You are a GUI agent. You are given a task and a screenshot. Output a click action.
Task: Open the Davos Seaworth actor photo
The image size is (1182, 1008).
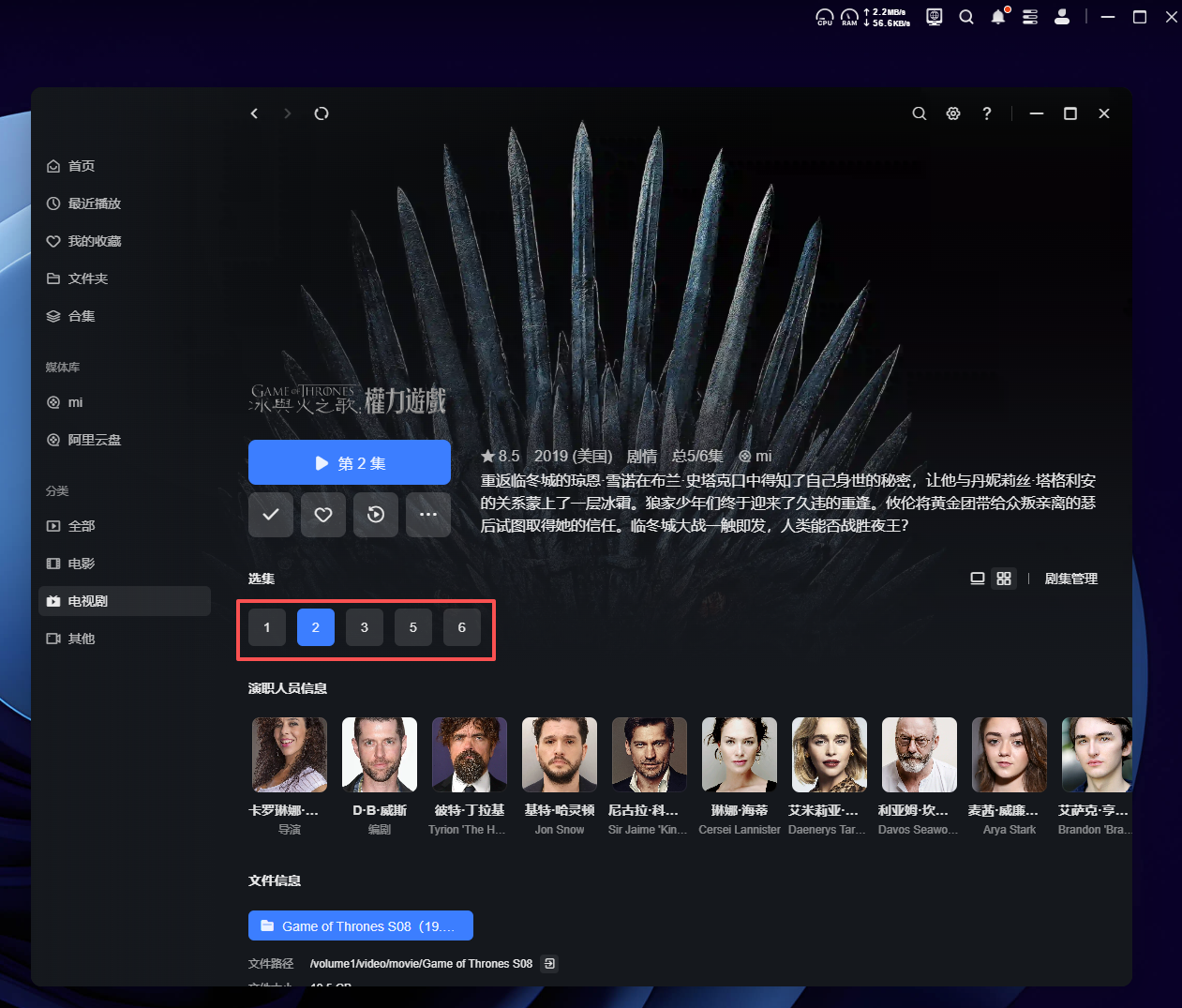tap(920, 755)
